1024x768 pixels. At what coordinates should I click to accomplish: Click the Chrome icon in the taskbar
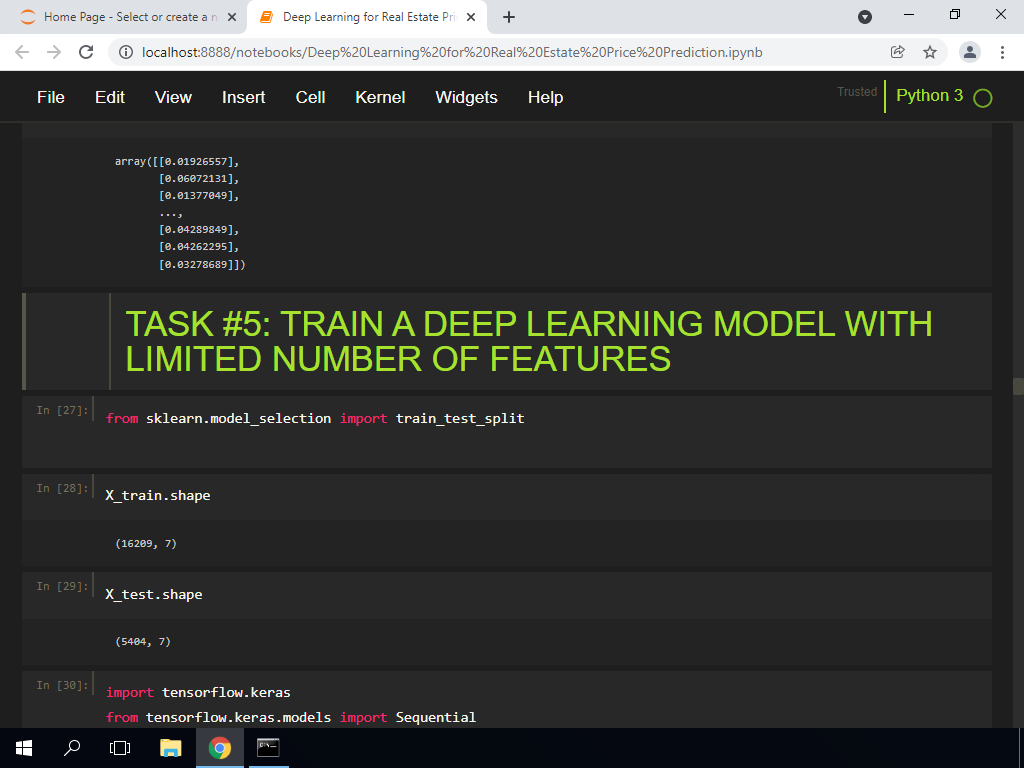click(219, 748)
